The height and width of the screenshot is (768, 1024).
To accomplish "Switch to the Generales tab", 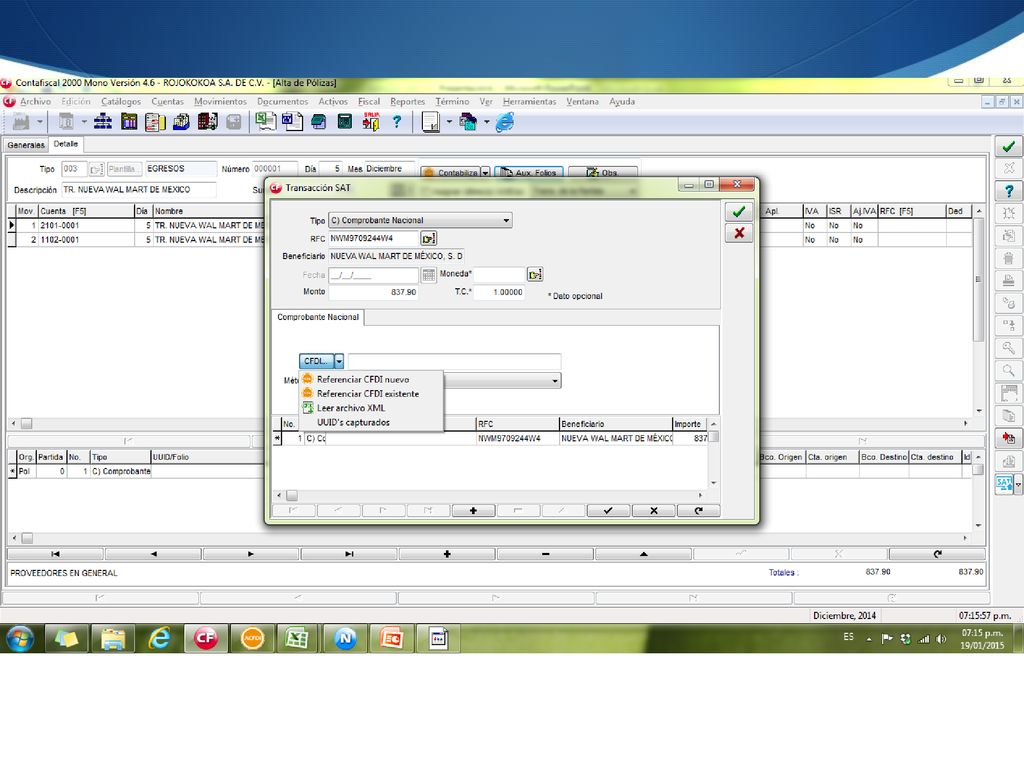I will (x=26, y=145).
